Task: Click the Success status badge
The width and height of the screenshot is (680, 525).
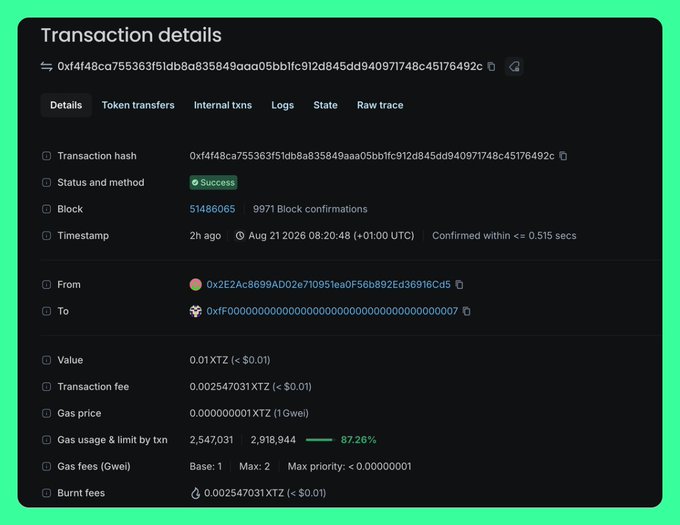Action: [213, 183]
